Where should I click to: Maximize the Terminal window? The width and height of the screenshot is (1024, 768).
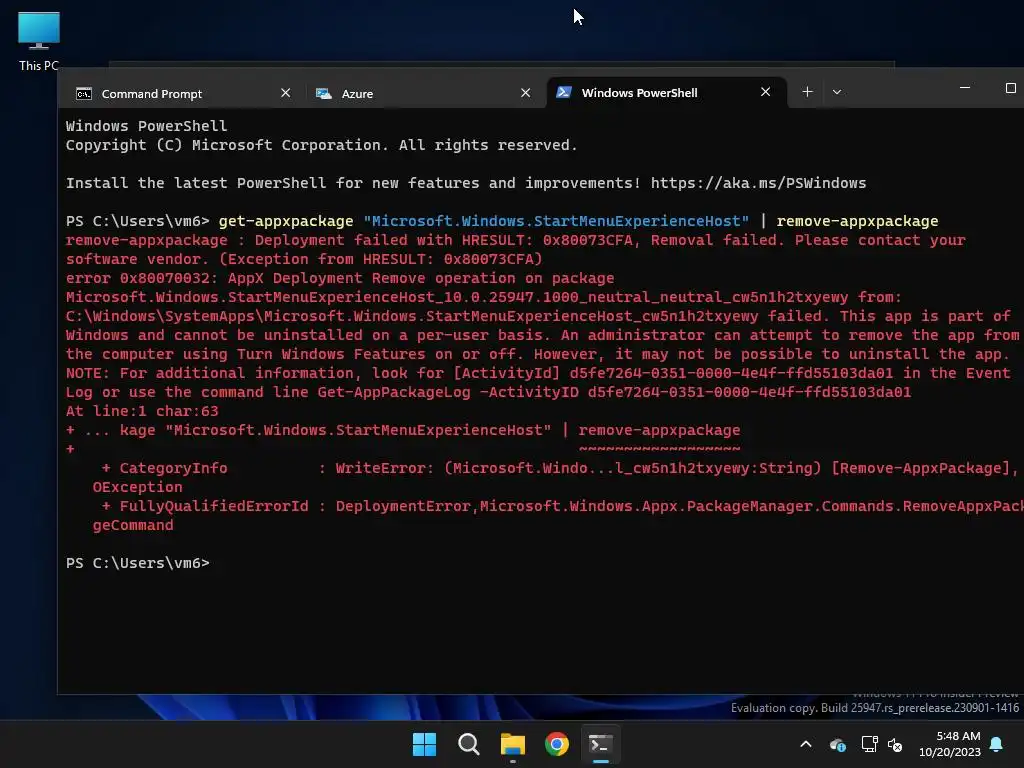tap(1010, 88)
